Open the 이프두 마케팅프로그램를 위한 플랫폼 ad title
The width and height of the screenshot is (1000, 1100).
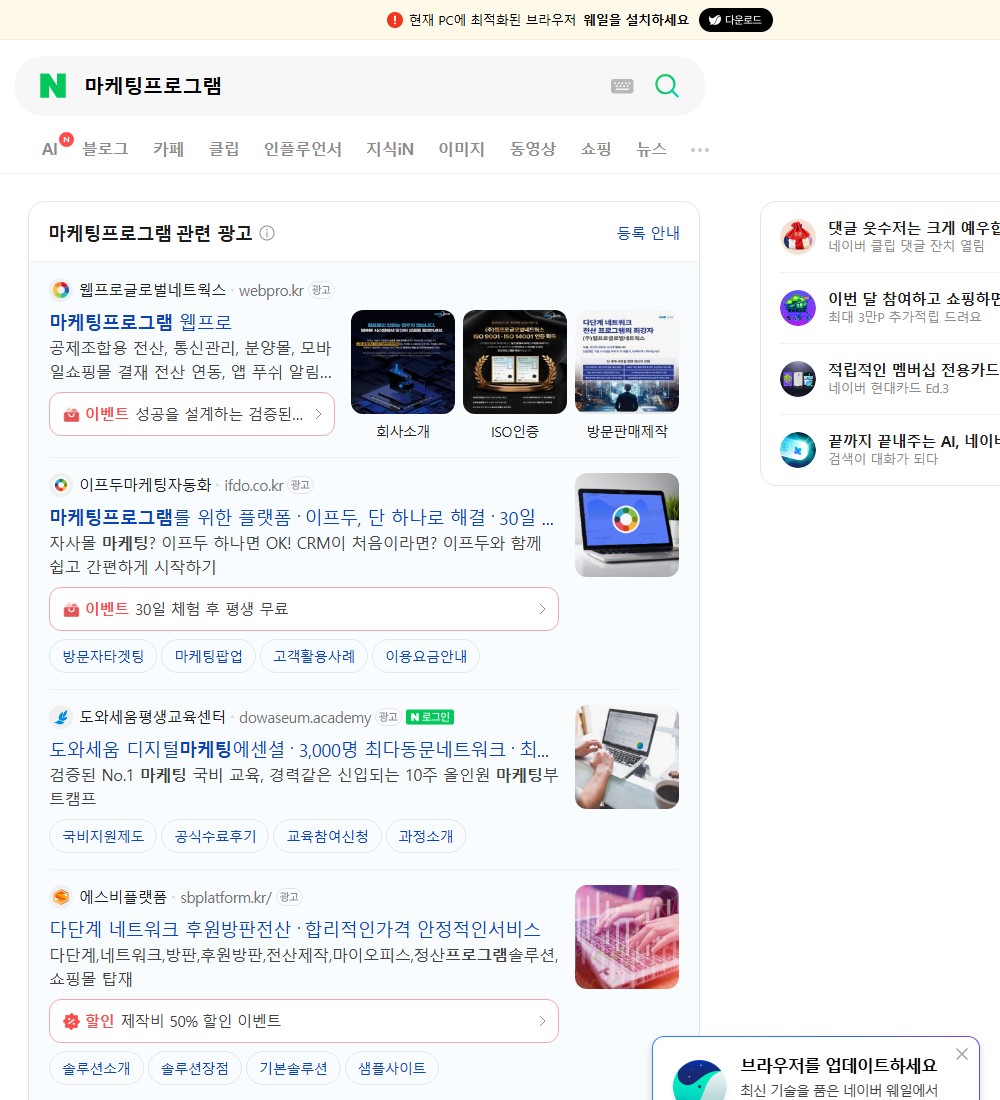302,517
